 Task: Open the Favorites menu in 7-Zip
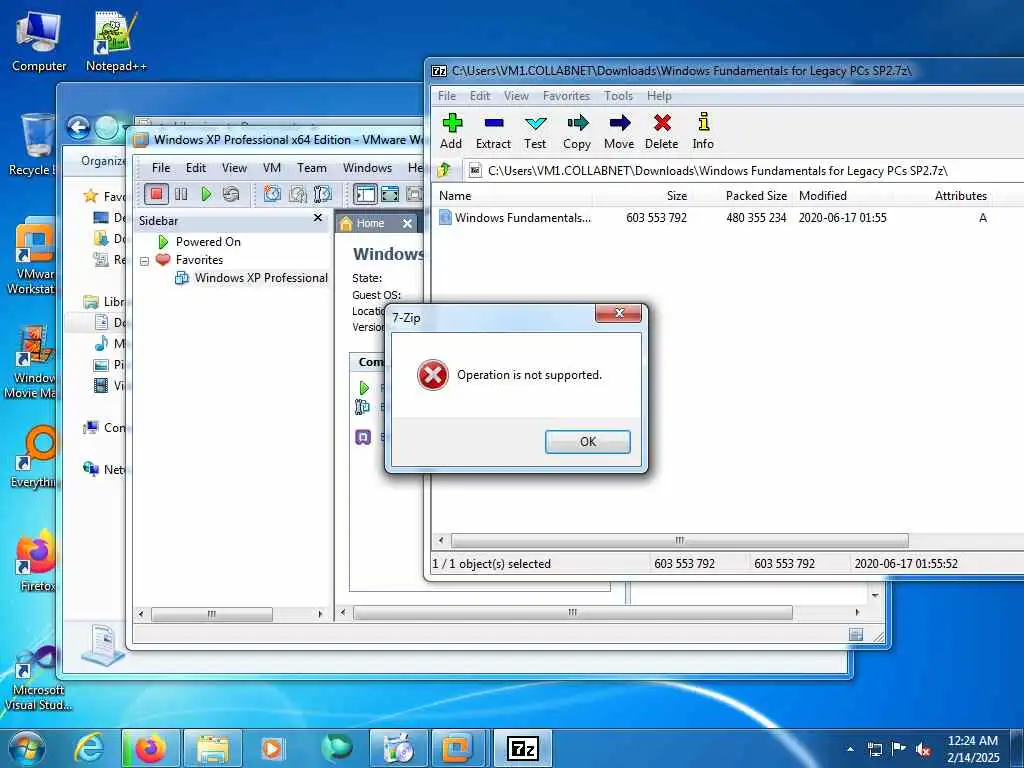pos(566,96)
